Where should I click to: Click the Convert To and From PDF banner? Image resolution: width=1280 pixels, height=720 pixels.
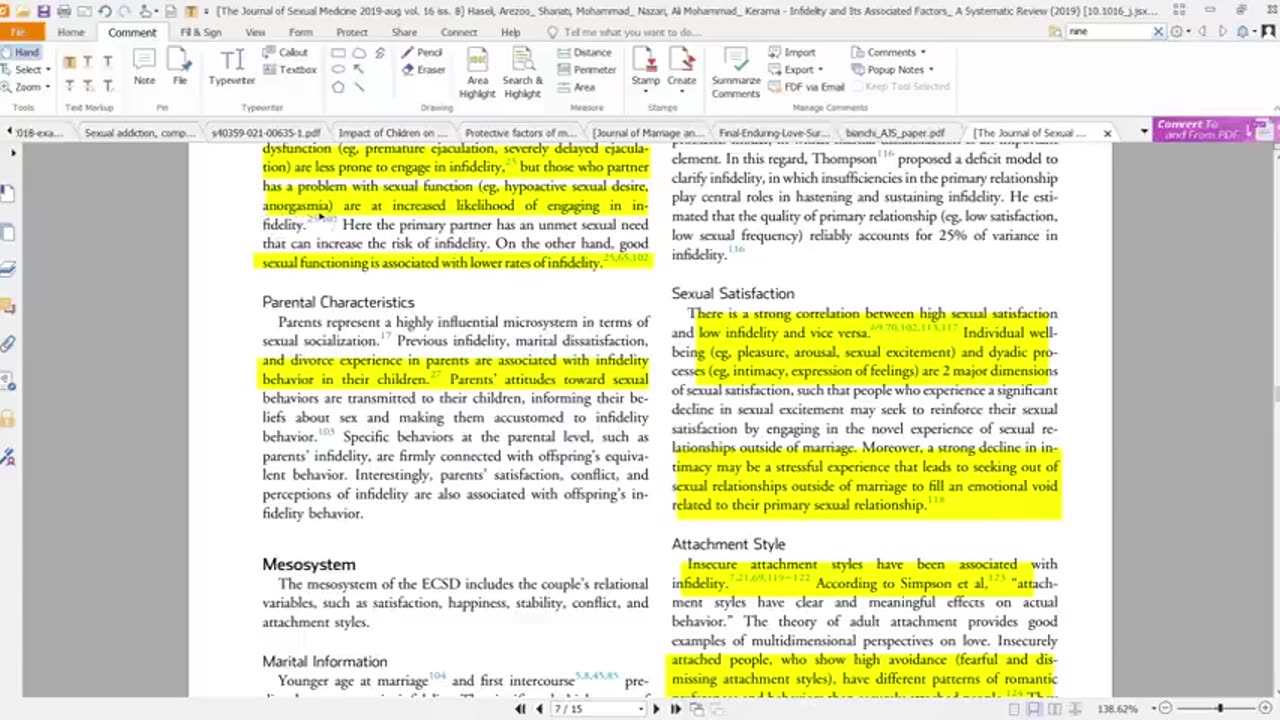click(x=1216, y=131)
